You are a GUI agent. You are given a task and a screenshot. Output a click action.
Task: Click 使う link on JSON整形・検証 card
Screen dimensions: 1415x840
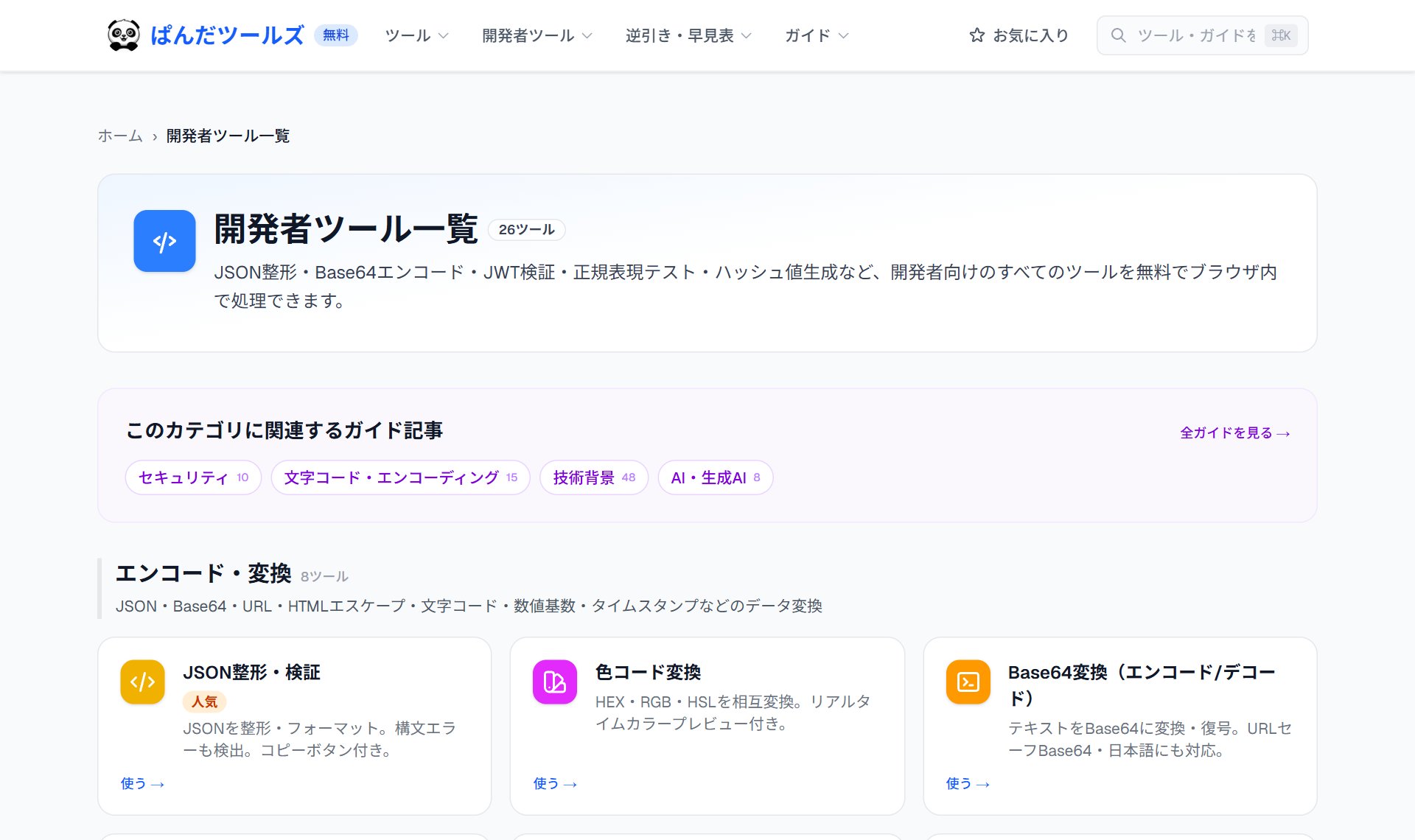click(142, 783)
